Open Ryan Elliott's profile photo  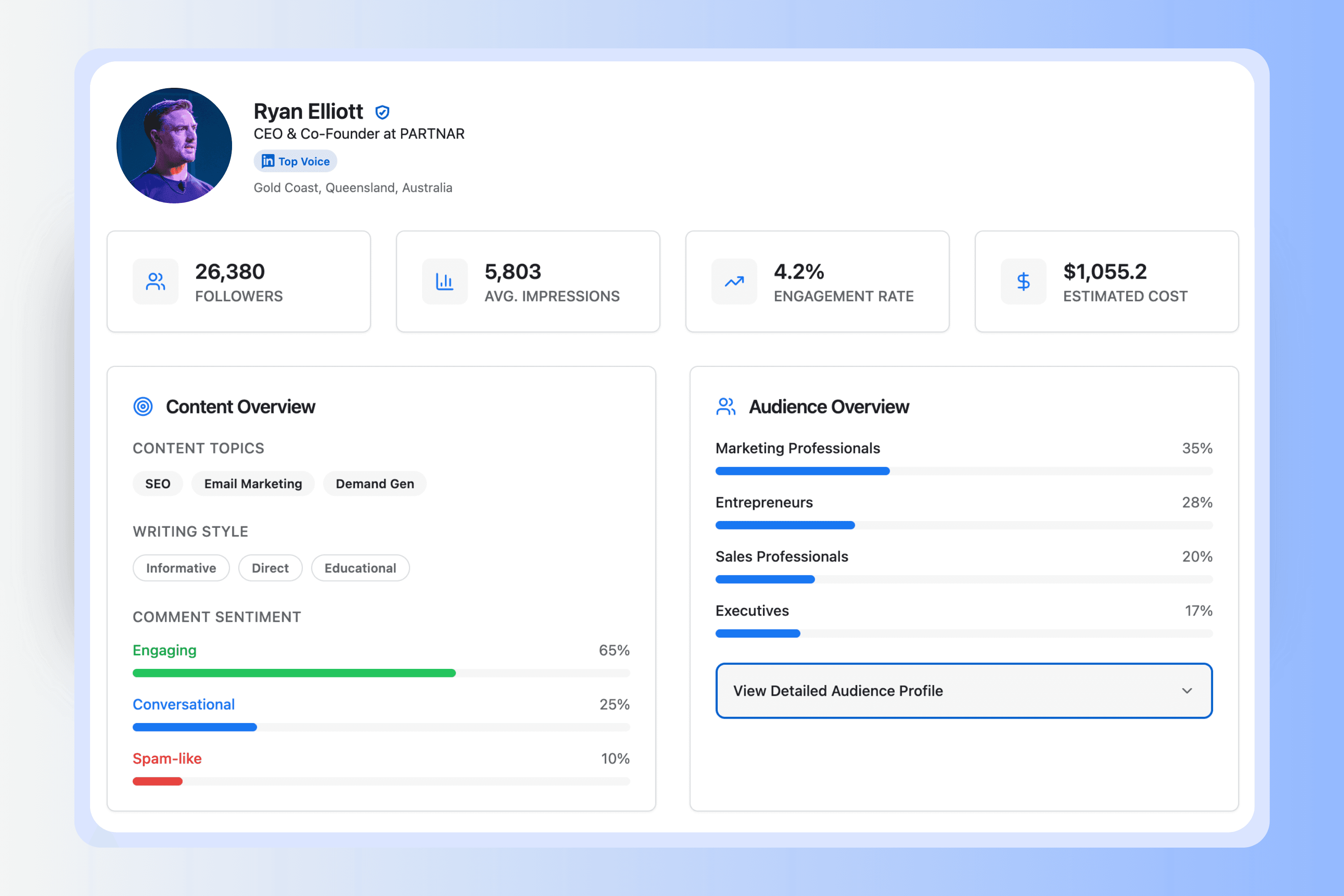174,146
